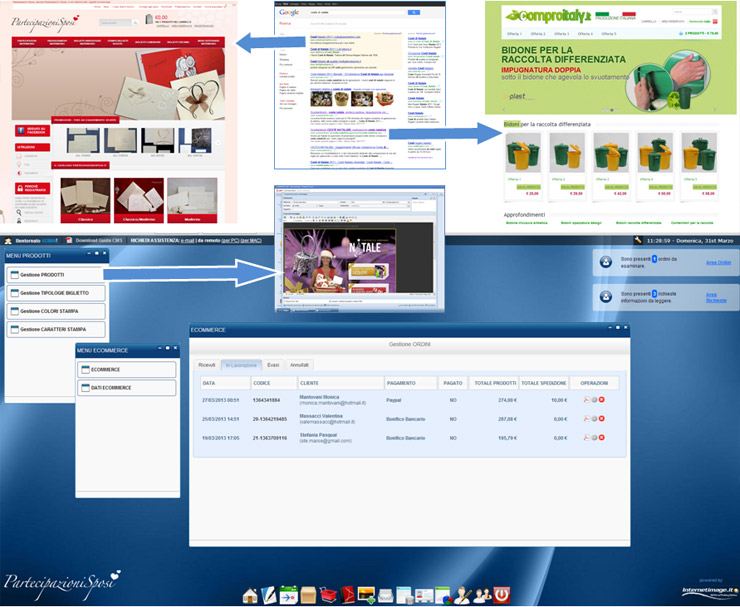Click the Download Guida CMS link

click(99, 241)
